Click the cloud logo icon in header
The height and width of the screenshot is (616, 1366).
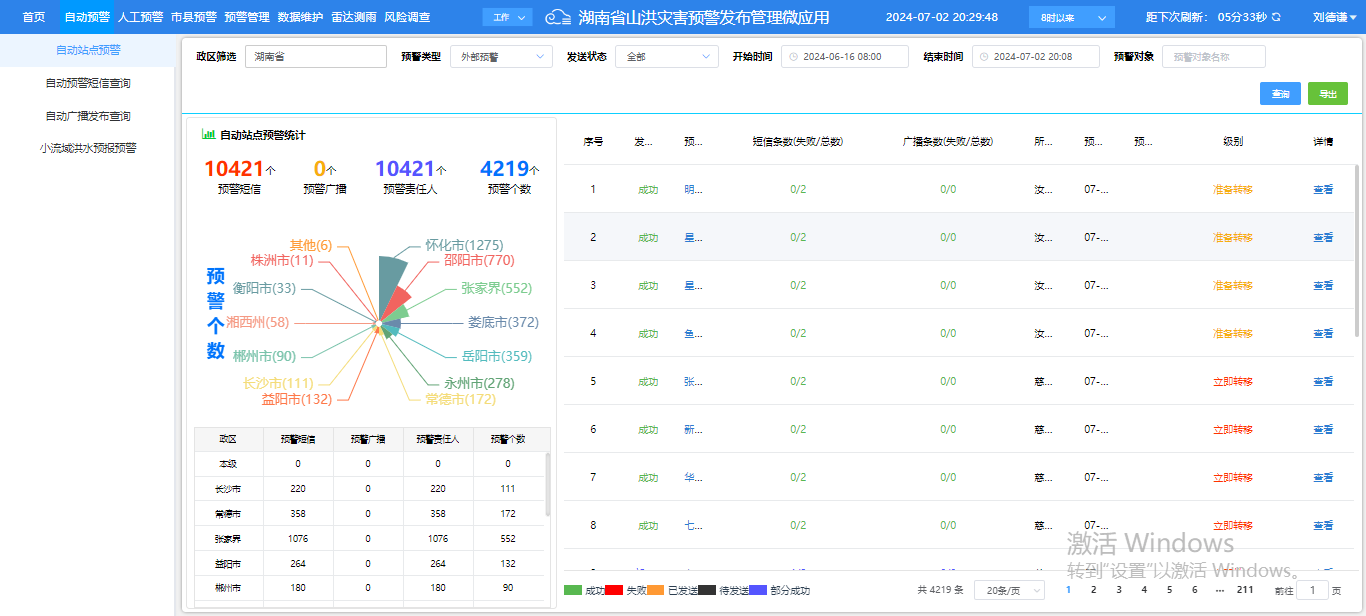click(558, 17)
